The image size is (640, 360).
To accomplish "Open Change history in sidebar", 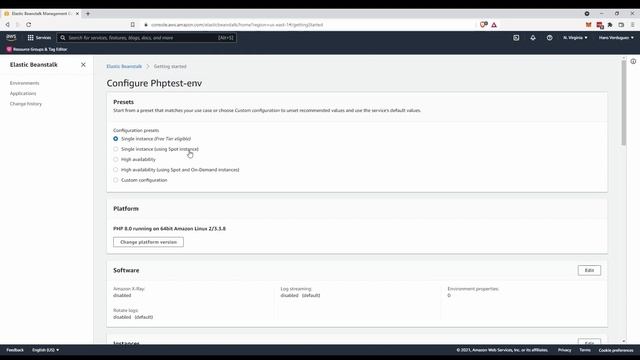I will (26, 104).
